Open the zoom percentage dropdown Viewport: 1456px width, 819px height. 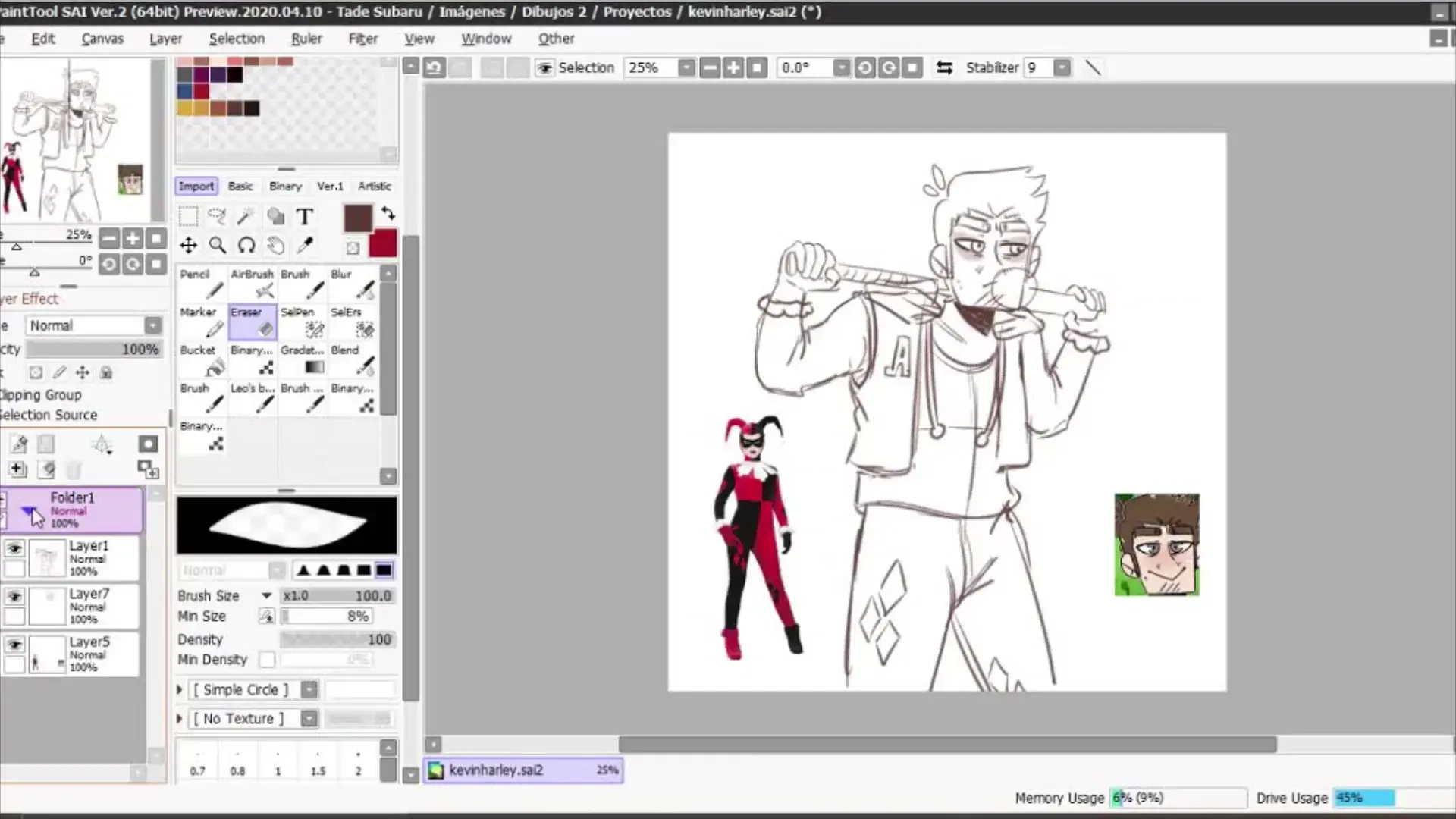point(686,67)
